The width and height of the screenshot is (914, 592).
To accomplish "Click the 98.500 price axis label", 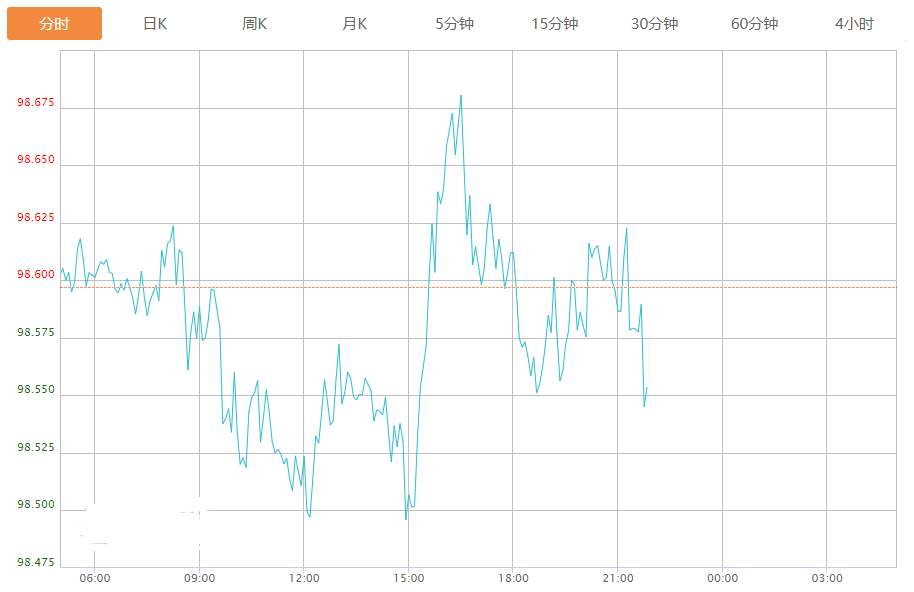I will [36, 506].
